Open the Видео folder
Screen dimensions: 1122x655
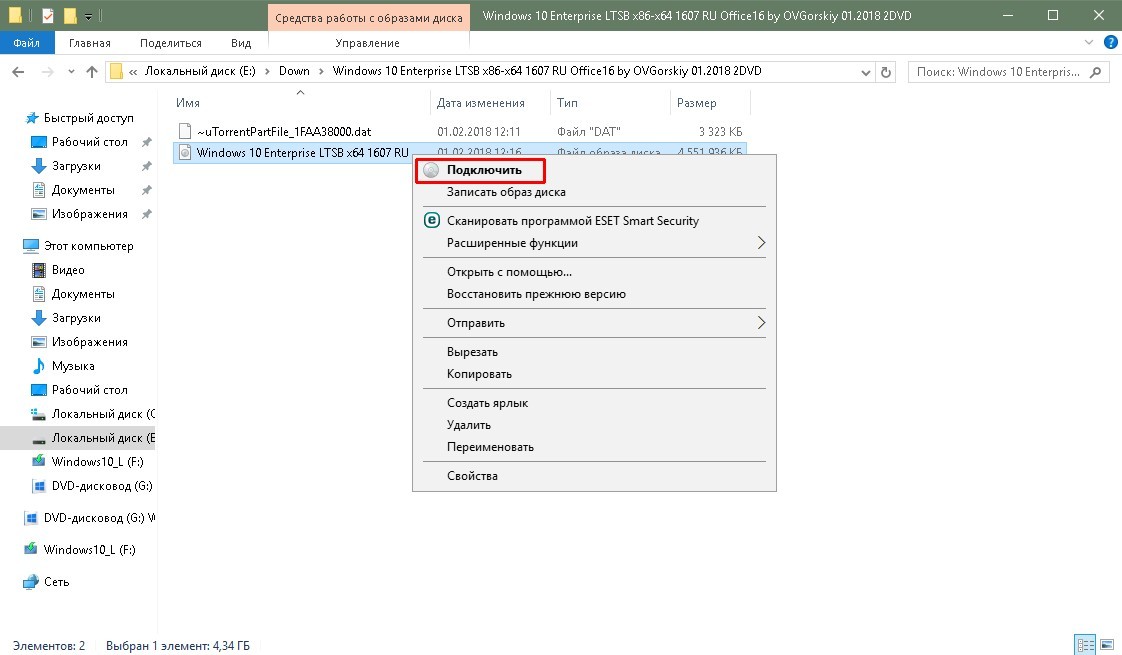(x=68, y=270)
